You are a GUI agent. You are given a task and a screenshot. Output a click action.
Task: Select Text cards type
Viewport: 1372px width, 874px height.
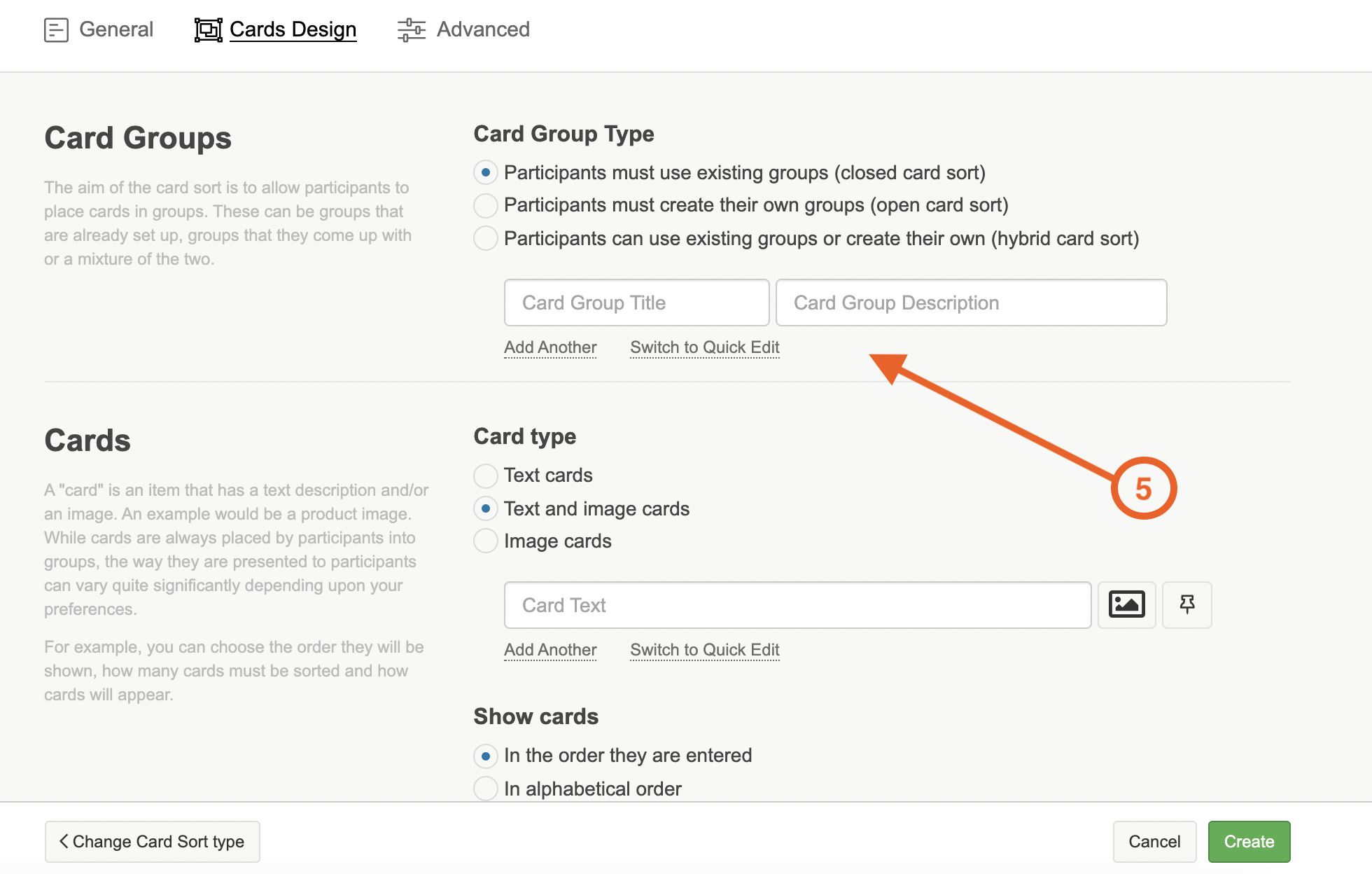(x=485, y=476)
